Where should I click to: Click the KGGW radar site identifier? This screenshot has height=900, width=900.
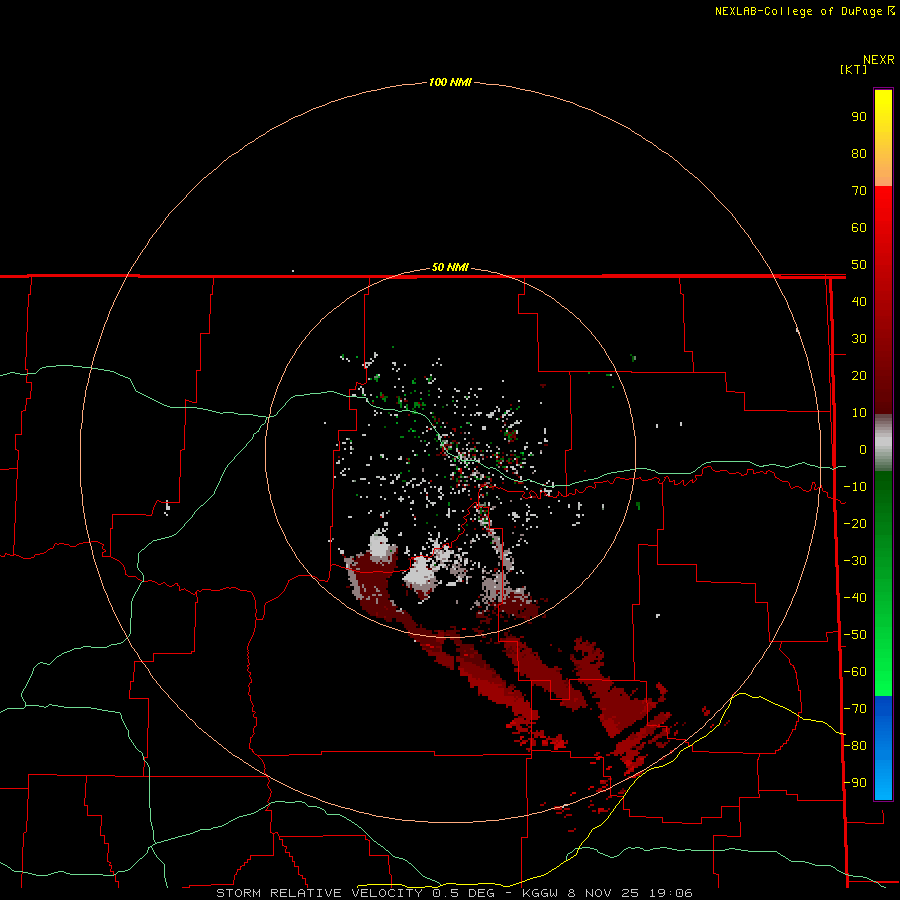(540, 893)
